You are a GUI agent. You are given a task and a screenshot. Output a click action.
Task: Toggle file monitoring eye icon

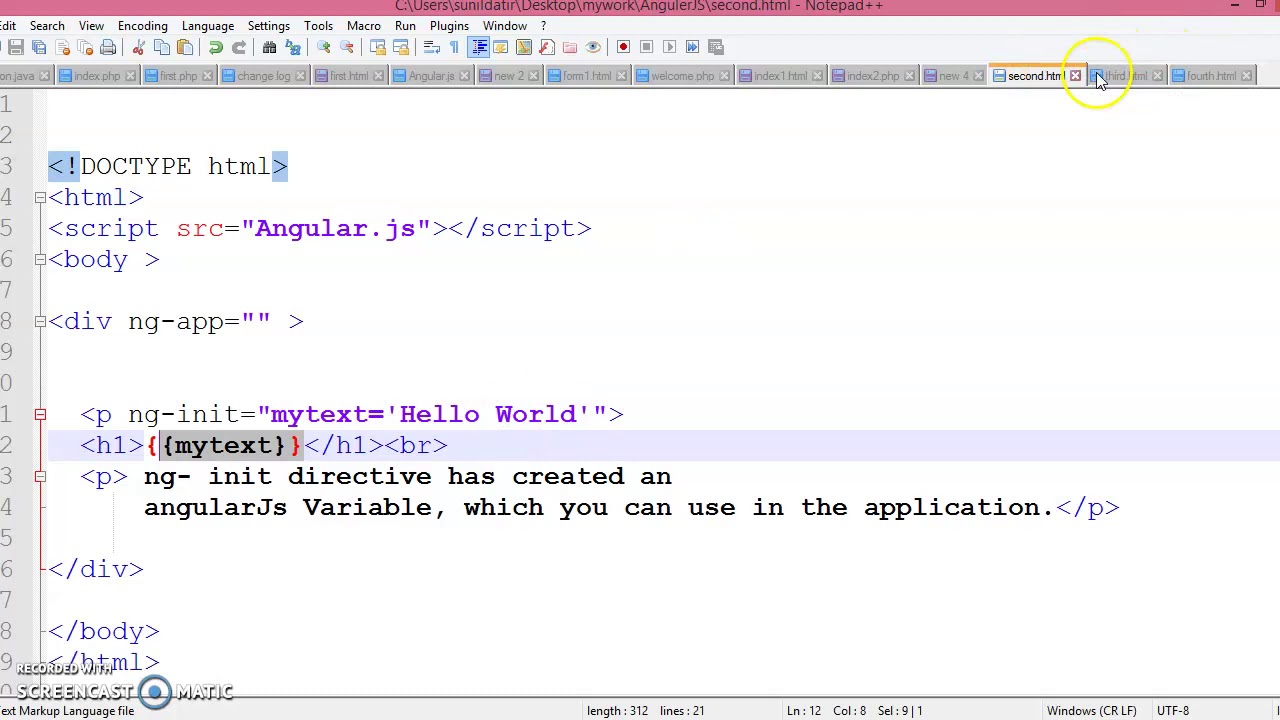coord(592,47)
